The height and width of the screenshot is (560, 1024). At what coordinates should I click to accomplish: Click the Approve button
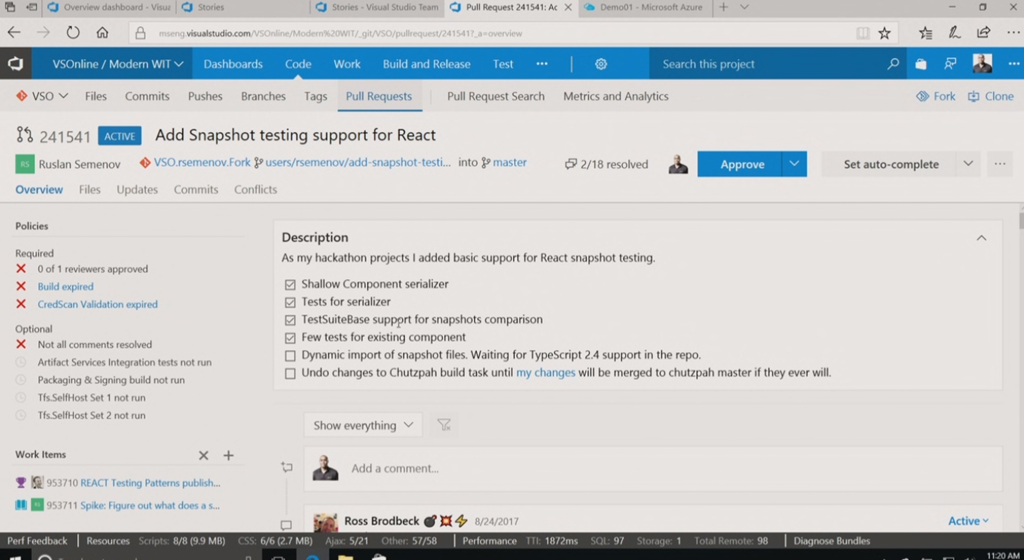[739, 164]
